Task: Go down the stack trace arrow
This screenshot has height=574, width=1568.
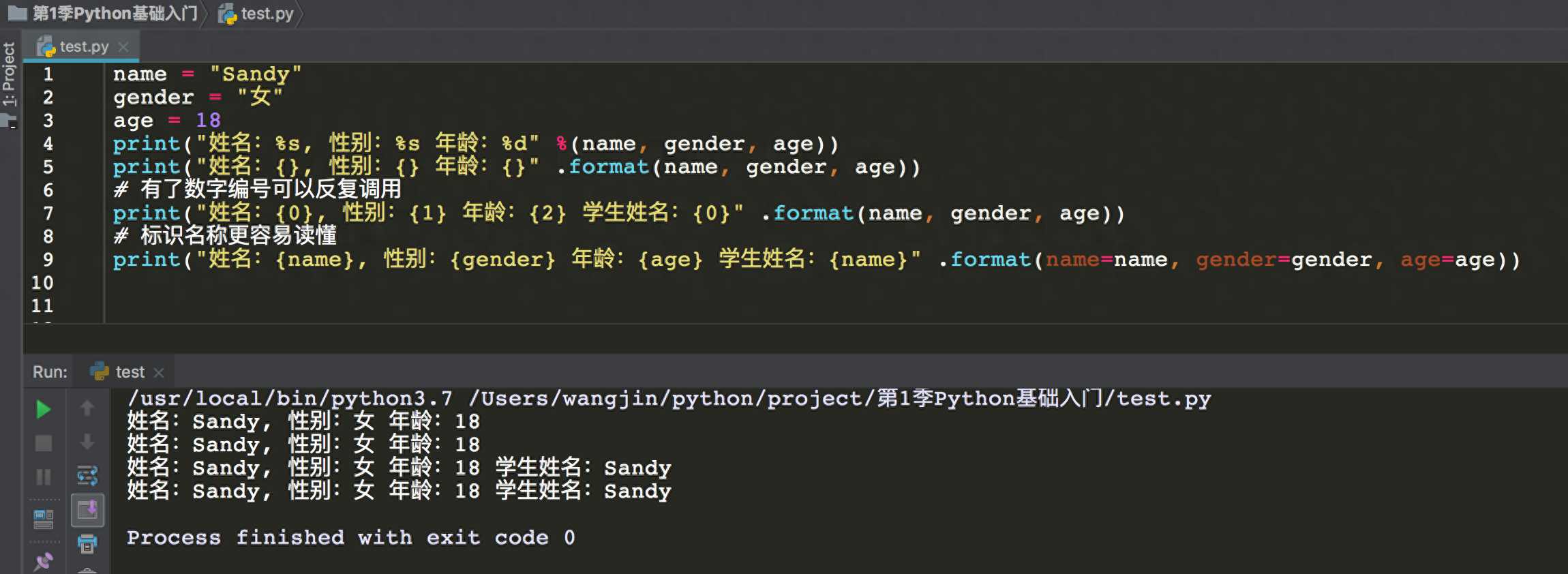Action: 87,442
